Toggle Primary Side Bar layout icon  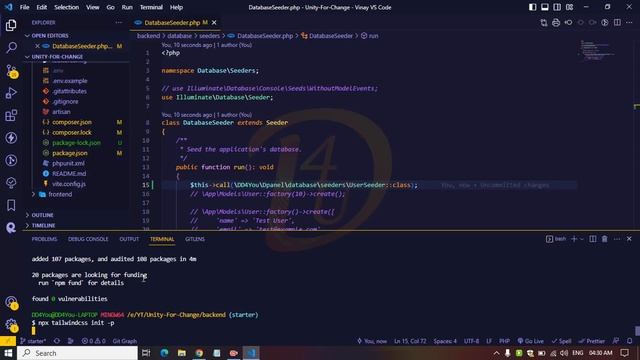coord(532,7)
